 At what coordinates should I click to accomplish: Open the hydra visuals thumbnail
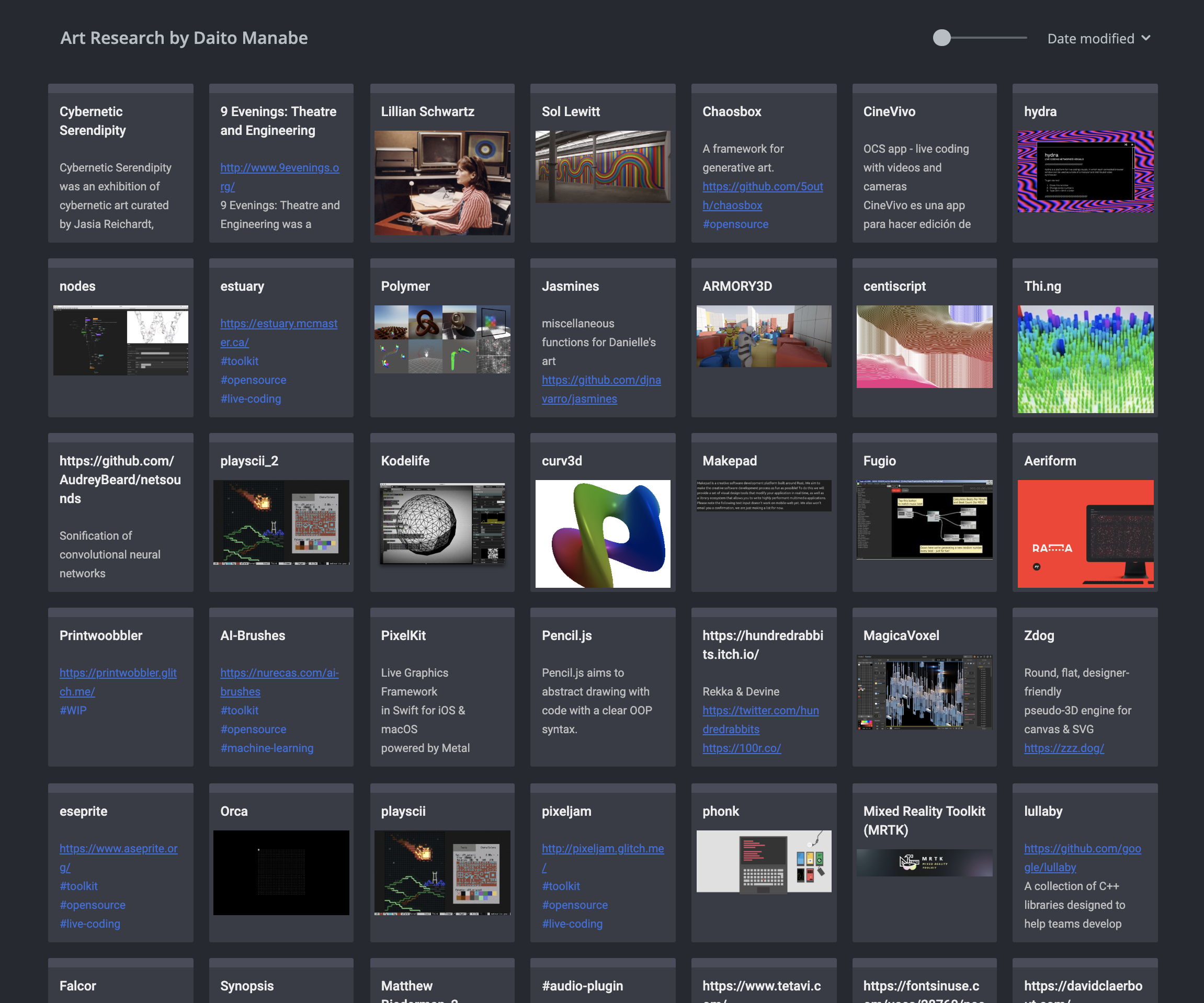[x=1085, y=172]
